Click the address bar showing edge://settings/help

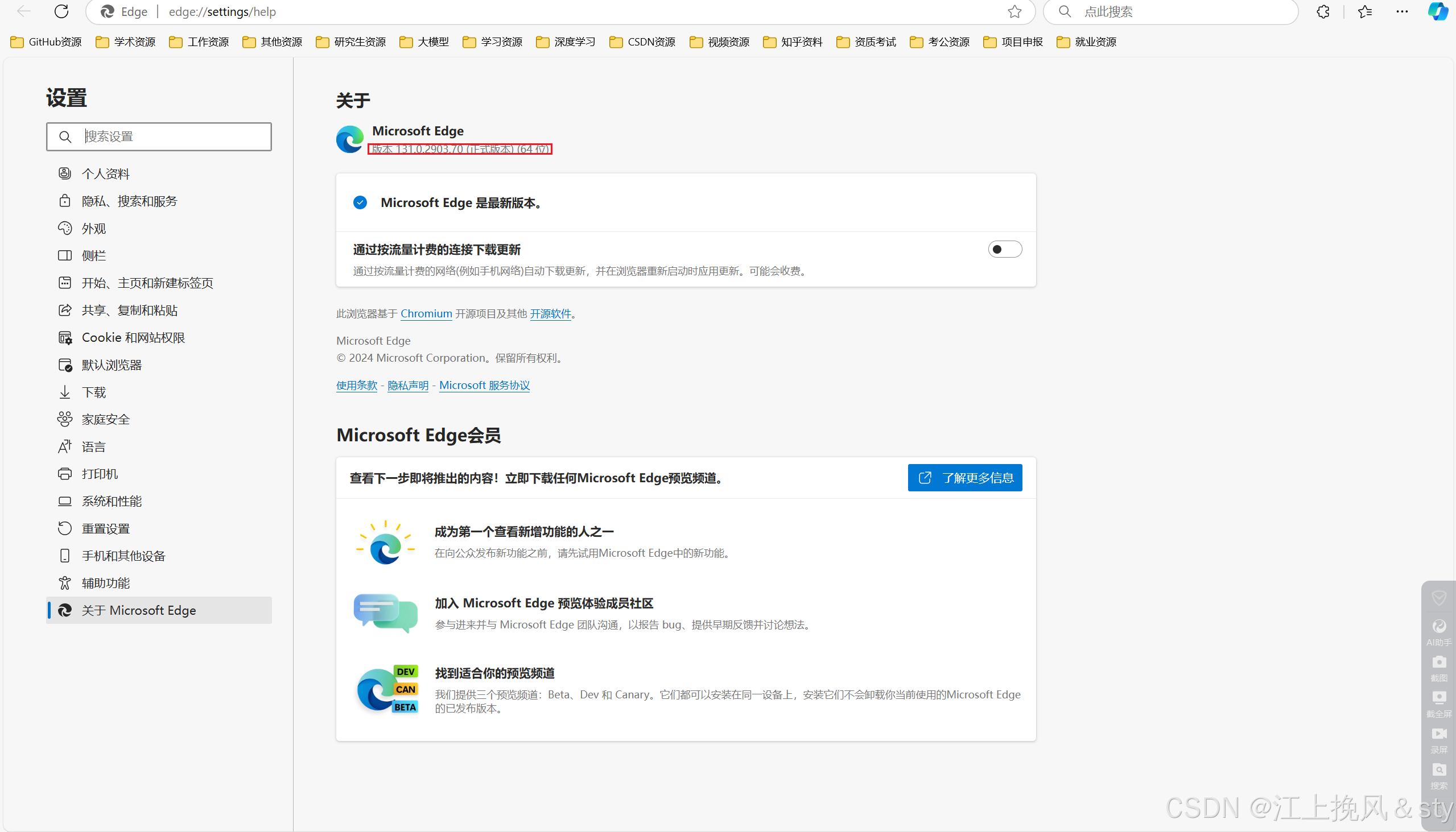point(560,11)
